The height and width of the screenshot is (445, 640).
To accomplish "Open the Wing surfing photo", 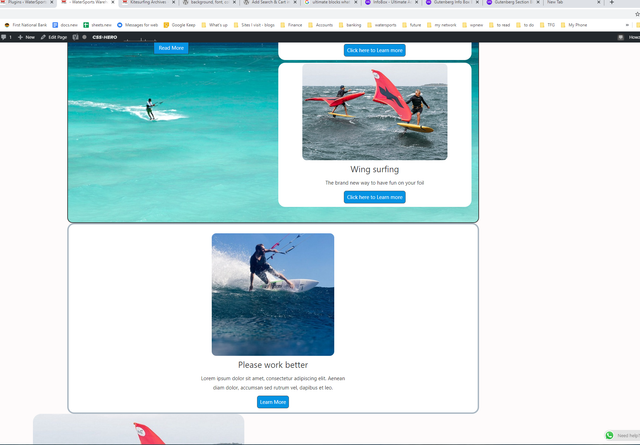I will pyautogui.click(x=375, y=112).
